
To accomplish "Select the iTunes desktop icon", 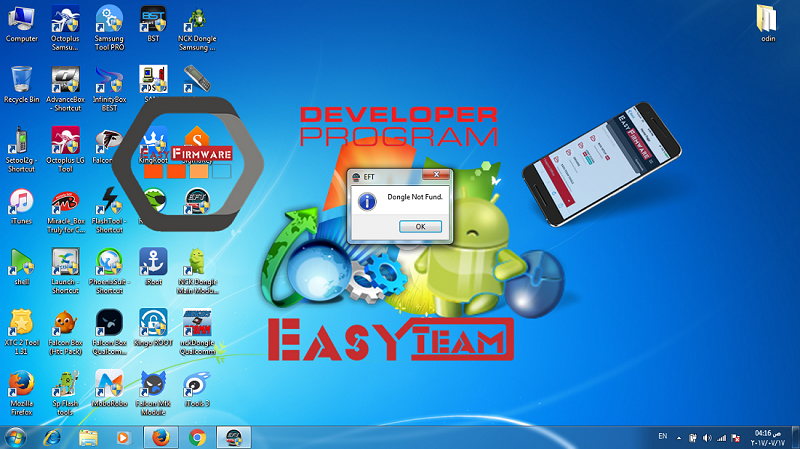I will (x=21, y=207).
